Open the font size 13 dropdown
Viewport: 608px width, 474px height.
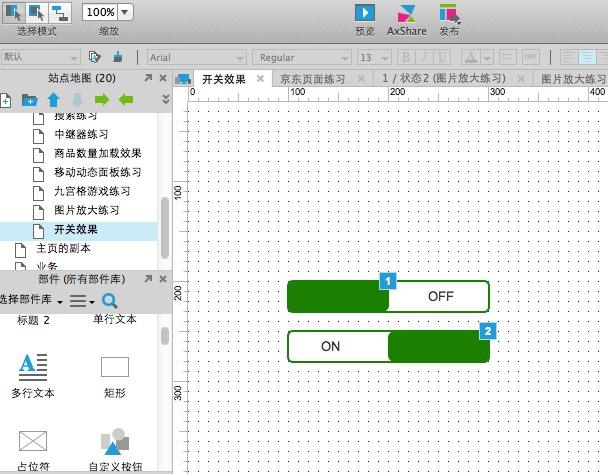(x=374, y=58)
